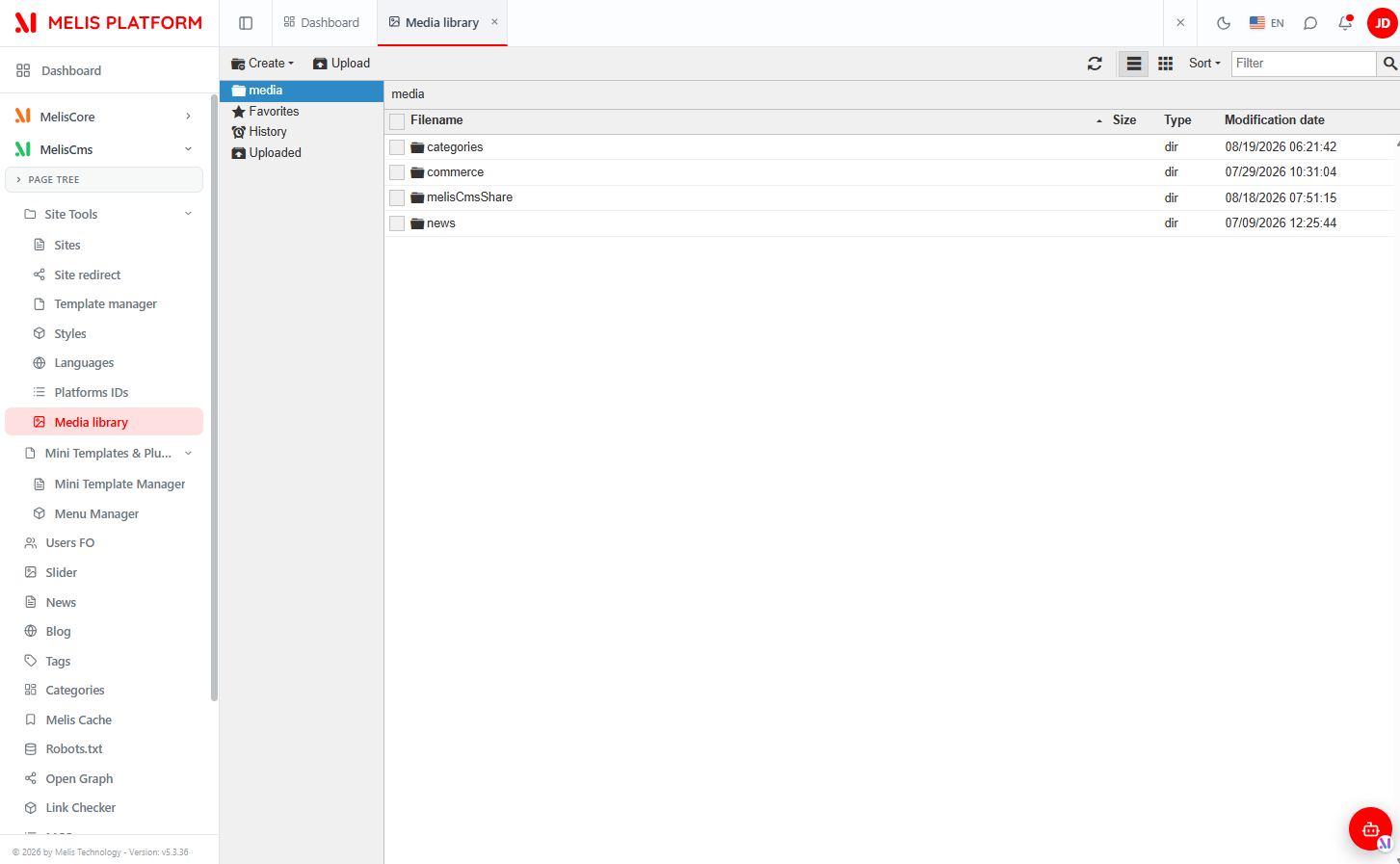This screenshot has width=1400, height=864.
Task: Click the melisCmsShare folder icon
Action: click(417, 197)
